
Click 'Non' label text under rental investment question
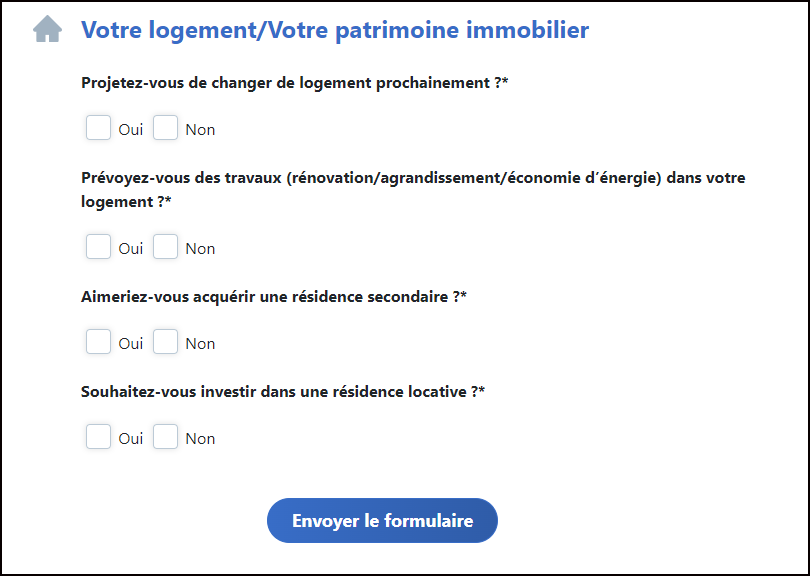(x=200, y=439)
